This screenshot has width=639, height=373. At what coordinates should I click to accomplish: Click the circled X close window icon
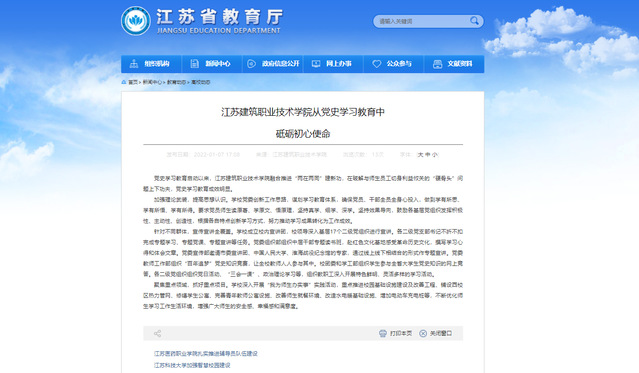423,333
